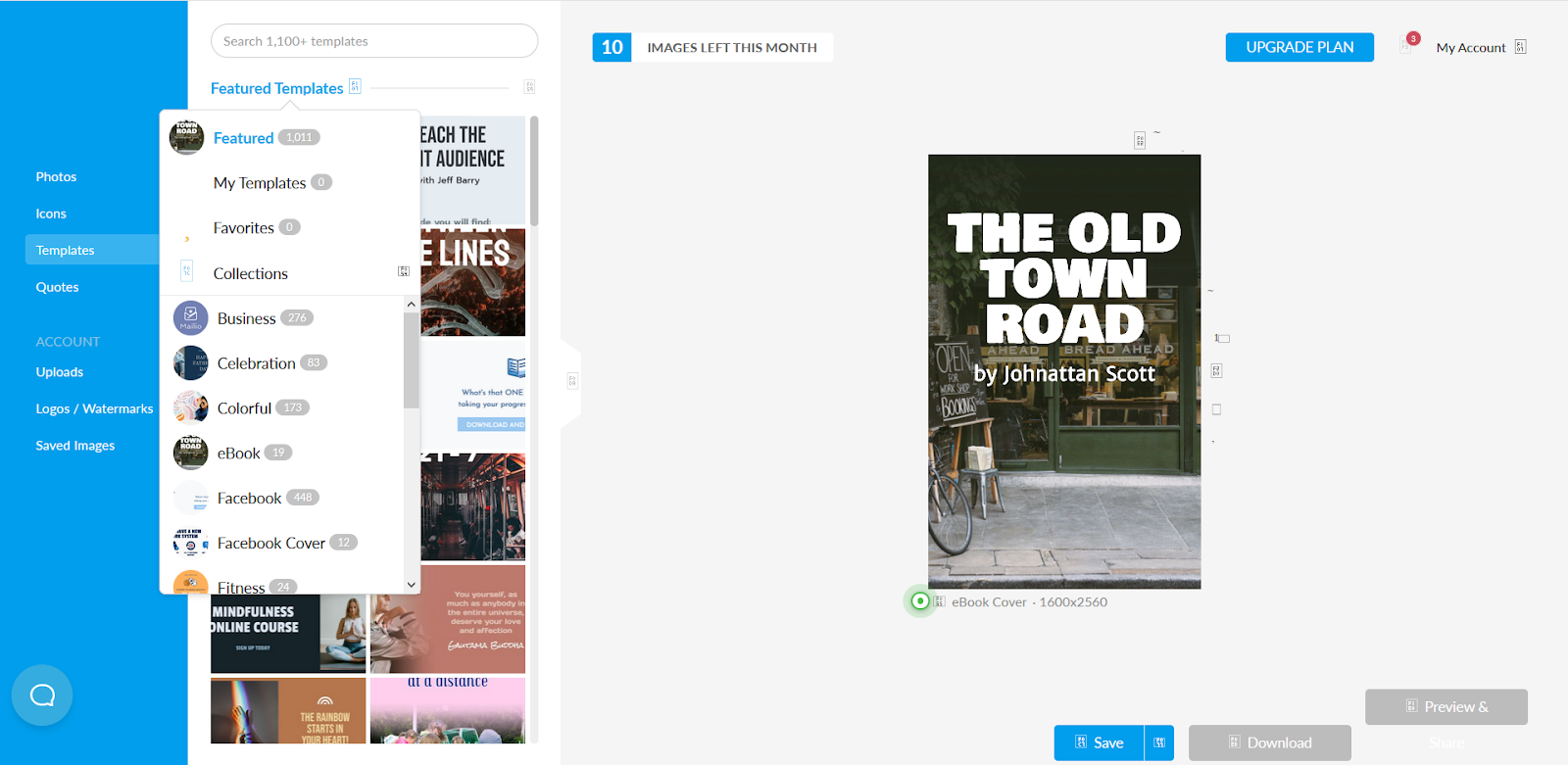Open Saved Images section
The height and width of the screenshot is (765, 1568).
pyautogui.click(x=75, y=446)
